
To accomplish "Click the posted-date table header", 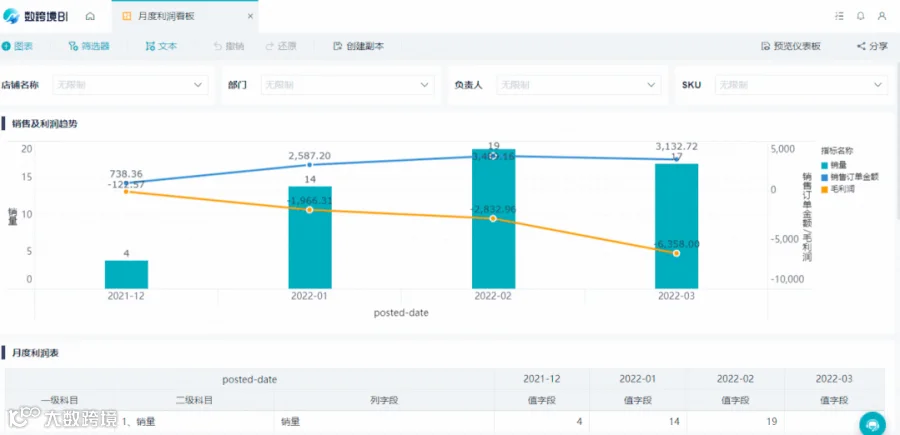I will coord(250,379).
